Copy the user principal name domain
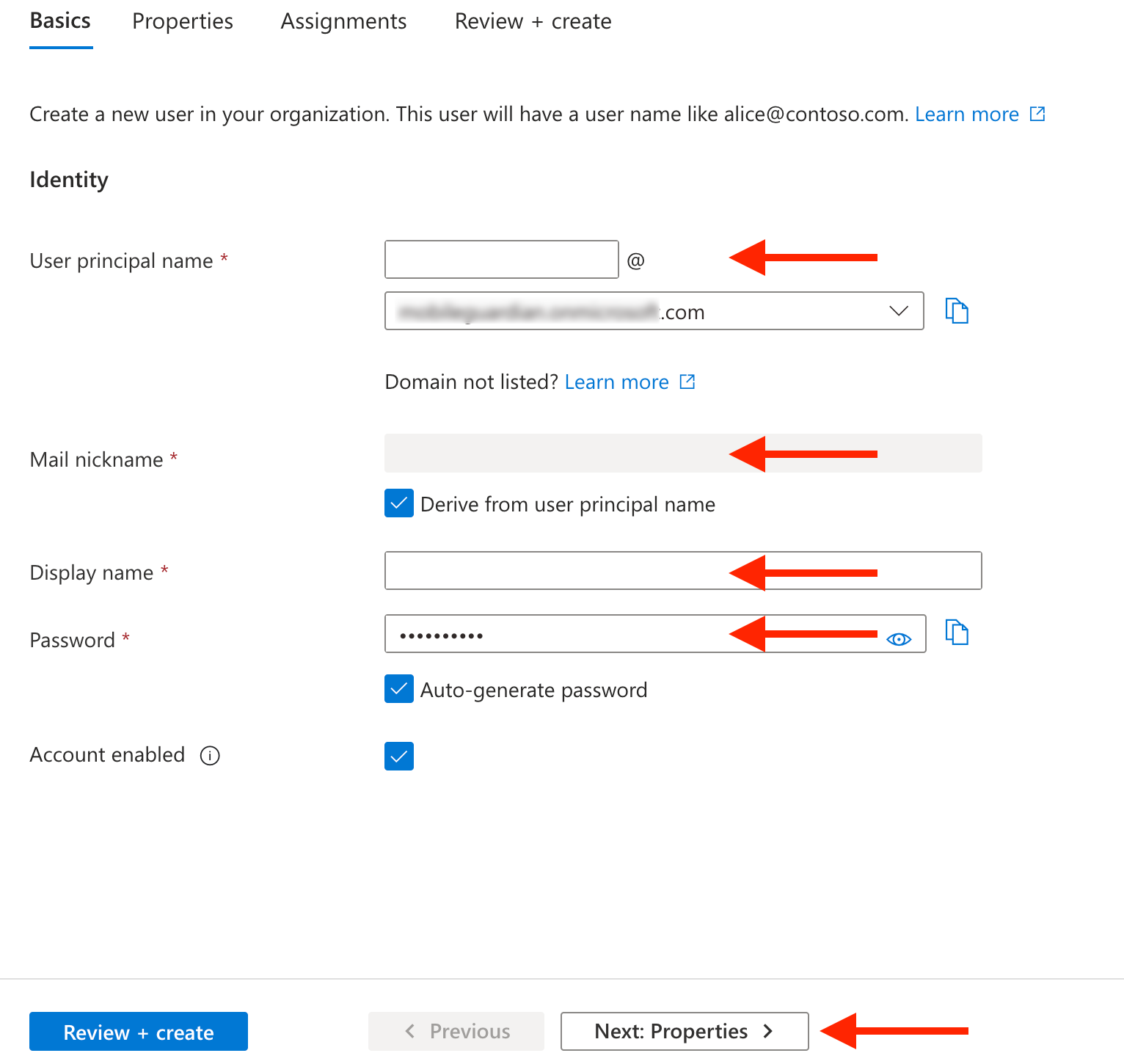The image size is (1124, 1064). coord(957,311)
